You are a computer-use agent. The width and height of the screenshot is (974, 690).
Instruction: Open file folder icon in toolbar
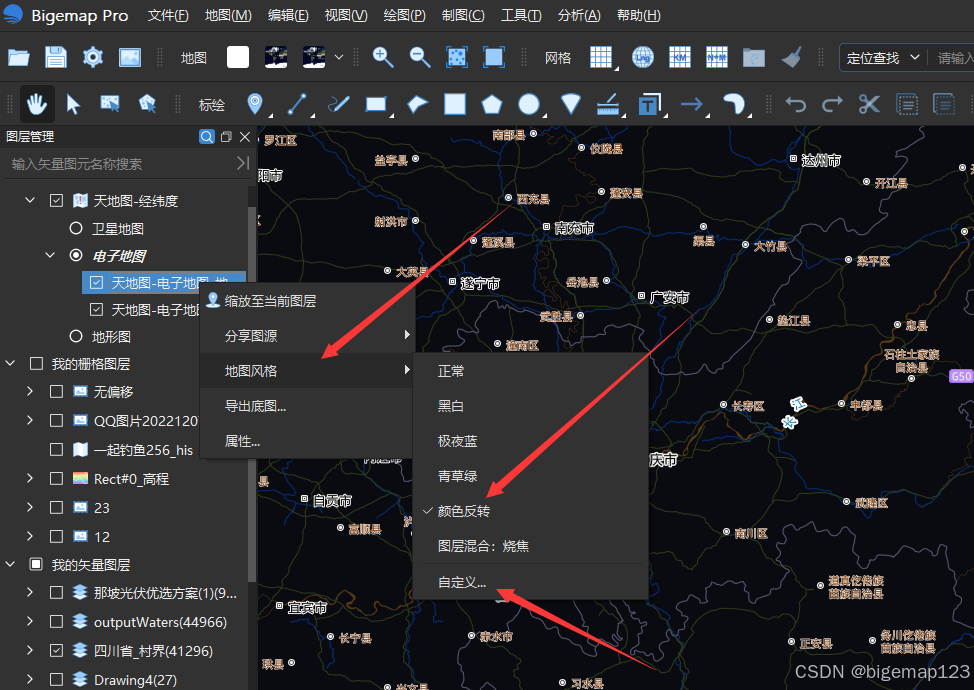point(19,58)
